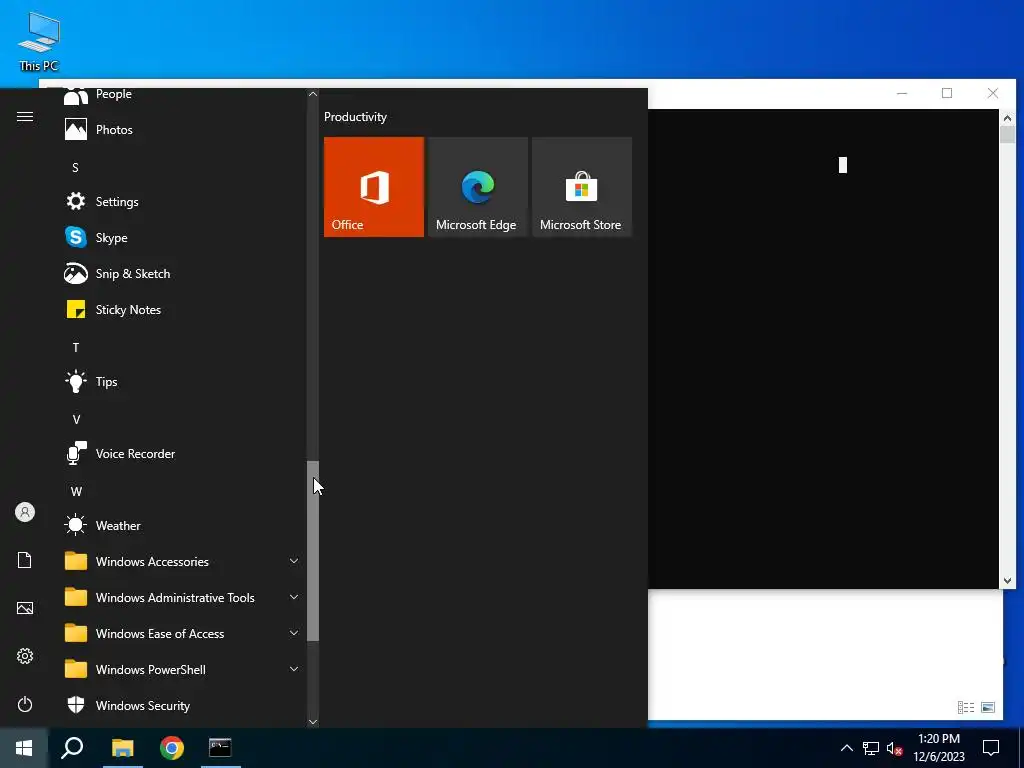Image resolution: width=1024 pixels, height=768 pixels.
Task: Click the Office tile
Action: [374, 187]
